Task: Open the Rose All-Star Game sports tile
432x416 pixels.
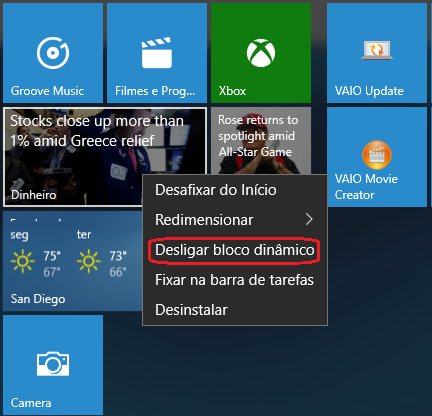Action: (261, 141)
